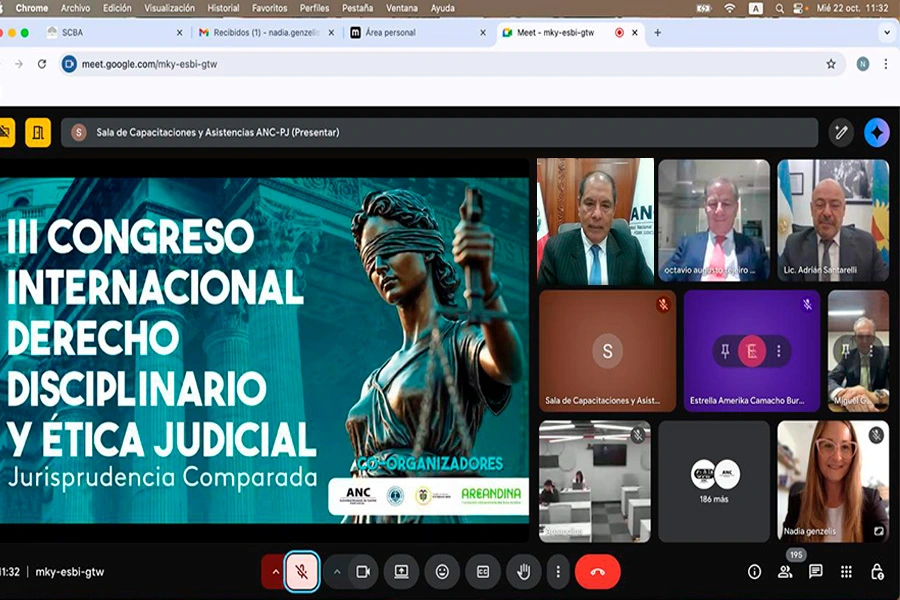Viewport: 900px width, 600px height.
Task: Open more options three-dot menu
Action: 558,571
